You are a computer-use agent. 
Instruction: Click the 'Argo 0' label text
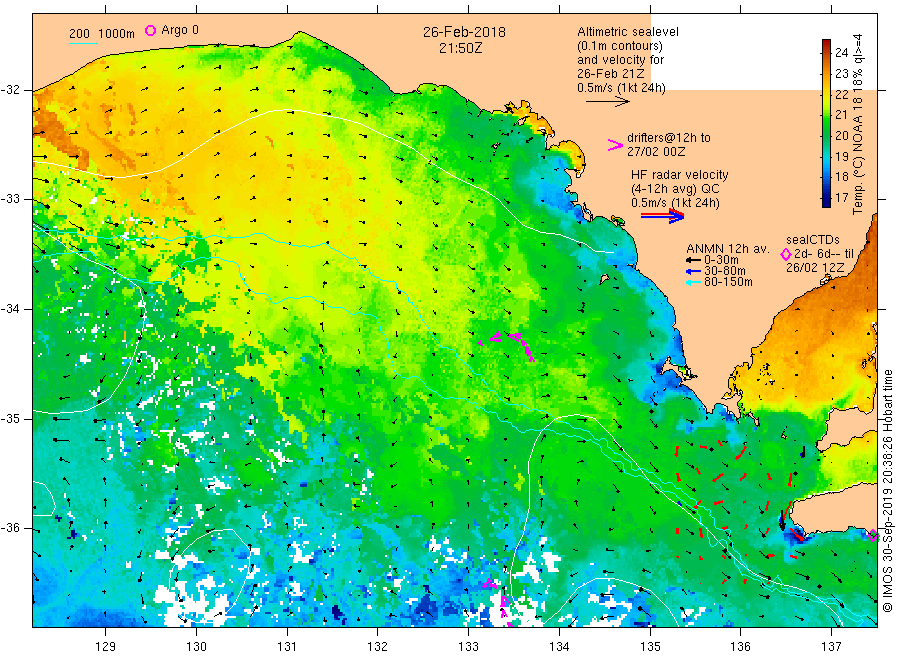(x=180, y=30)
